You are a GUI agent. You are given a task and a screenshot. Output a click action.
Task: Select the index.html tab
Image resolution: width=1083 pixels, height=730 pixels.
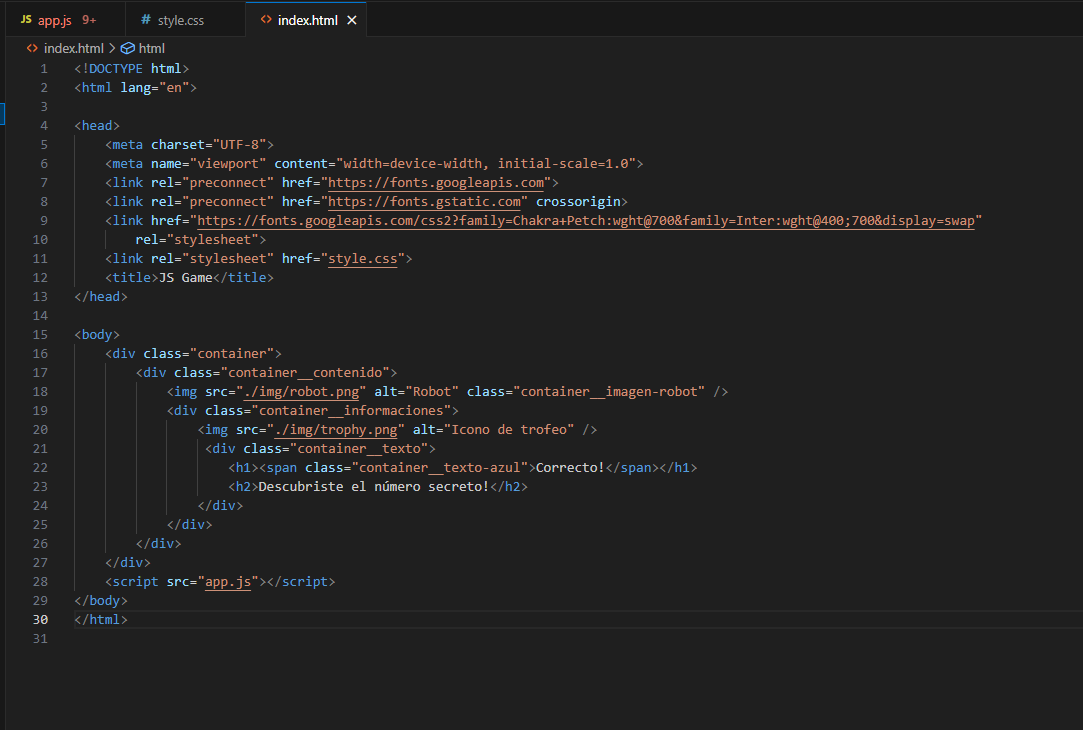pyautogui.click(x=307, y=20)
